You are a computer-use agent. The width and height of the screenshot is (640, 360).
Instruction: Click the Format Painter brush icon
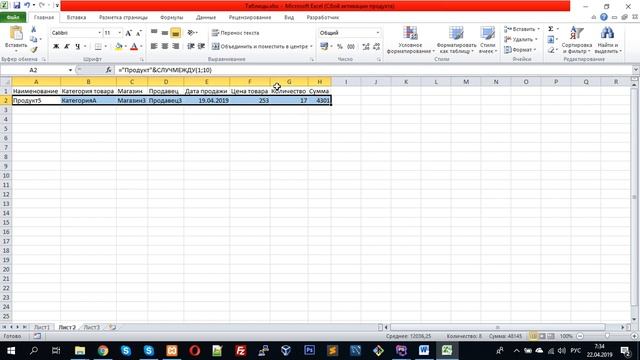[33, 50]
